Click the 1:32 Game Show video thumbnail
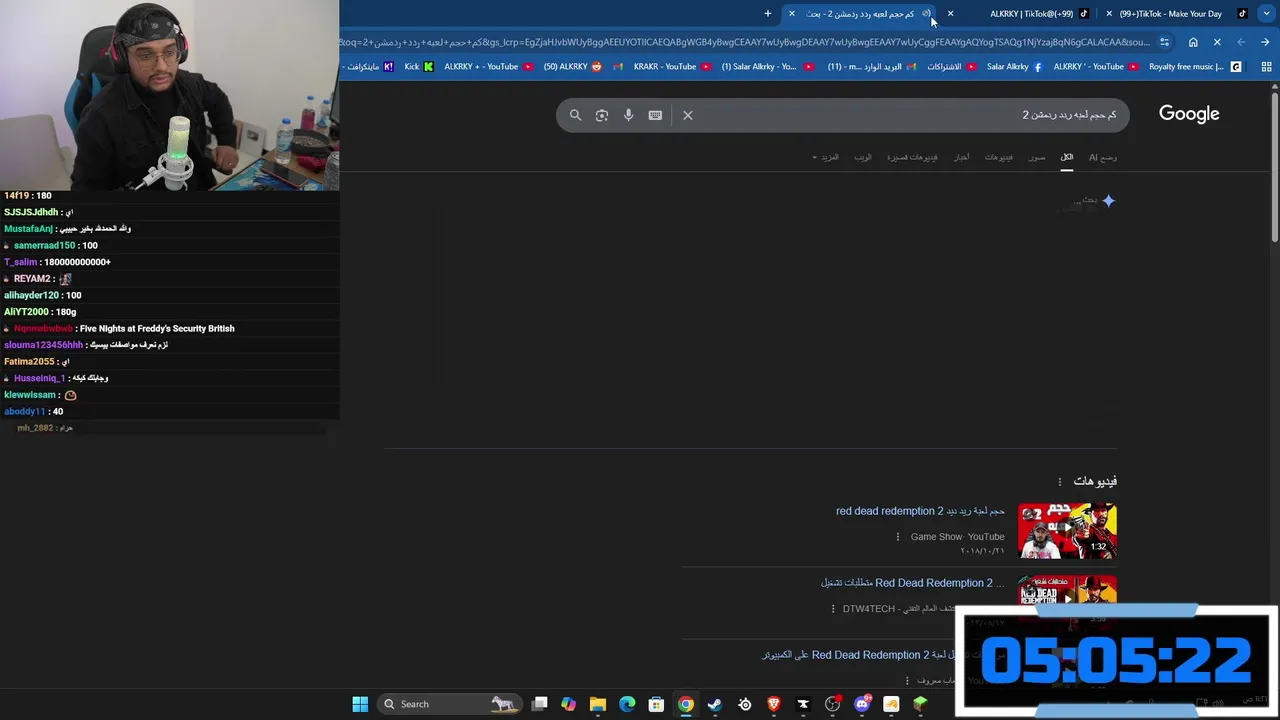Screen dimensions: 1280x720 (1067, 530)
